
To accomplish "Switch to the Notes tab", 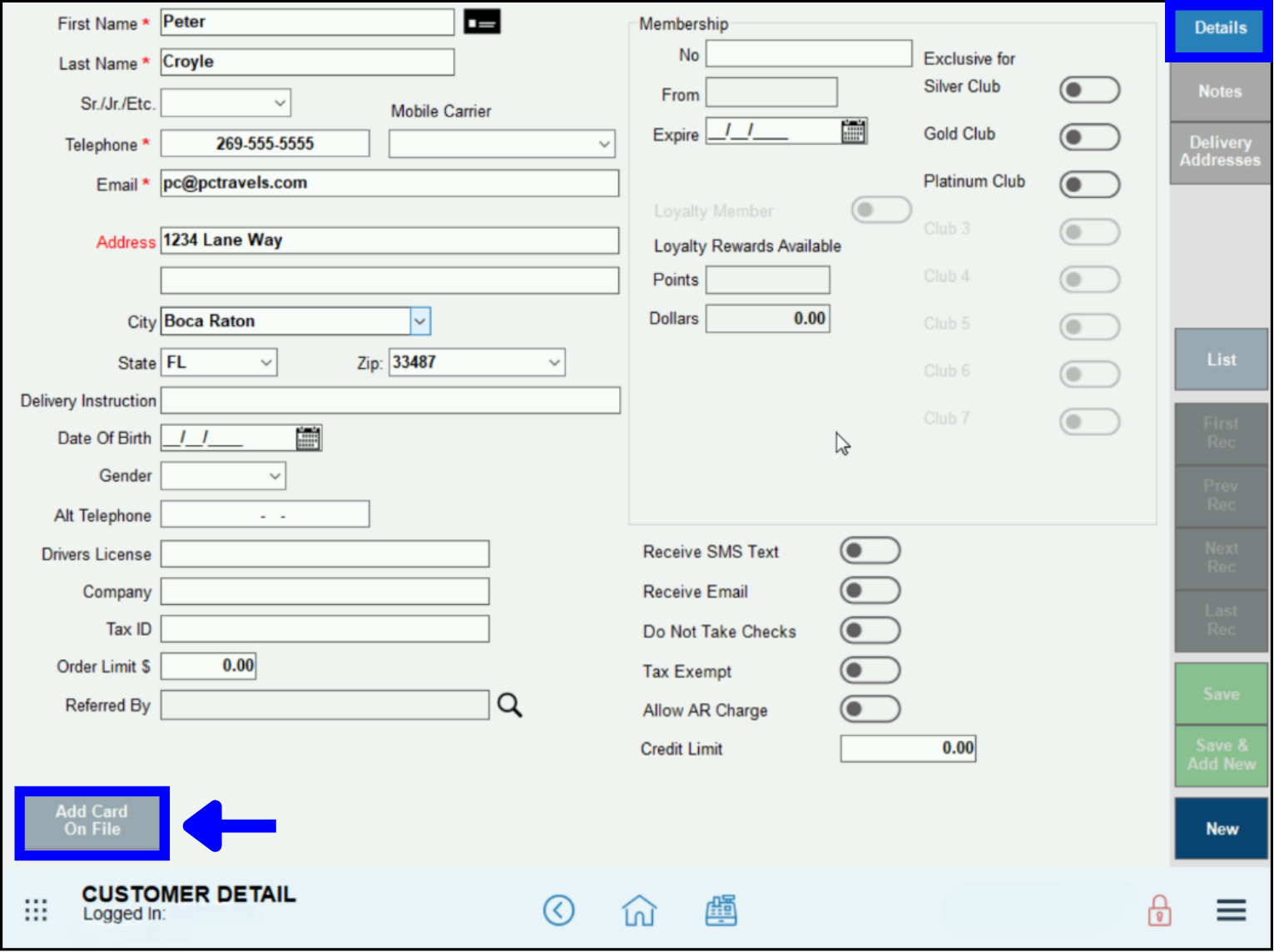I will (x=1219, y=92).
